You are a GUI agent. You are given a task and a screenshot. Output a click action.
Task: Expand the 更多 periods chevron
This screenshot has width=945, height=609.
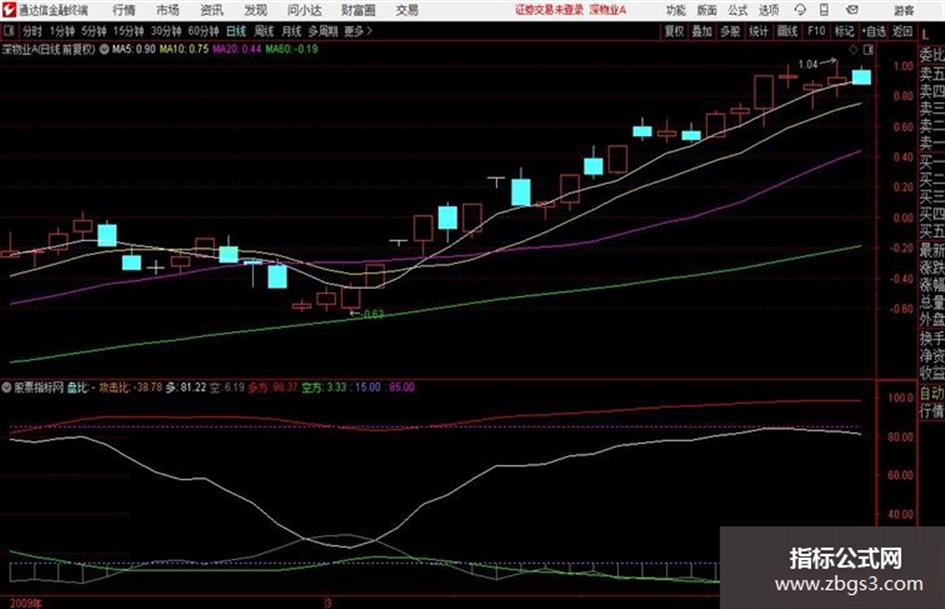(369, 31)
